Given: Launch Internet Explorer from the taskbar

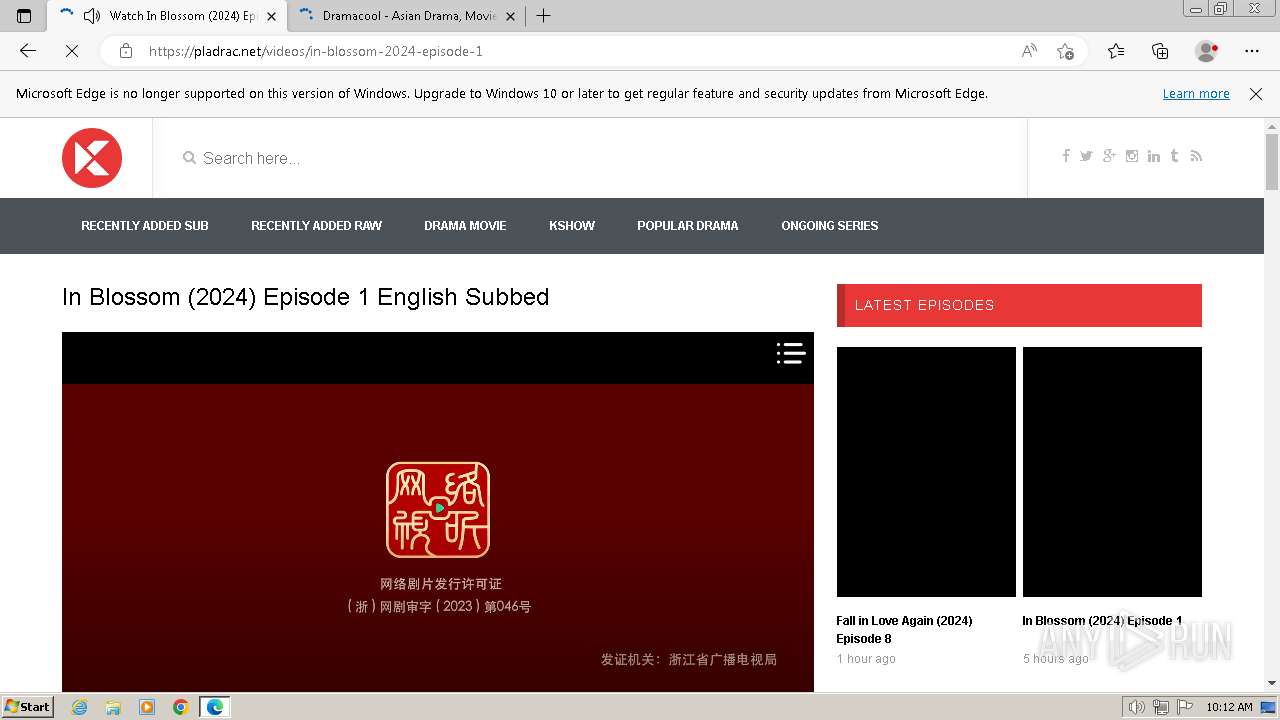Looking at the screenshot, I should click(x=79, y=707).
